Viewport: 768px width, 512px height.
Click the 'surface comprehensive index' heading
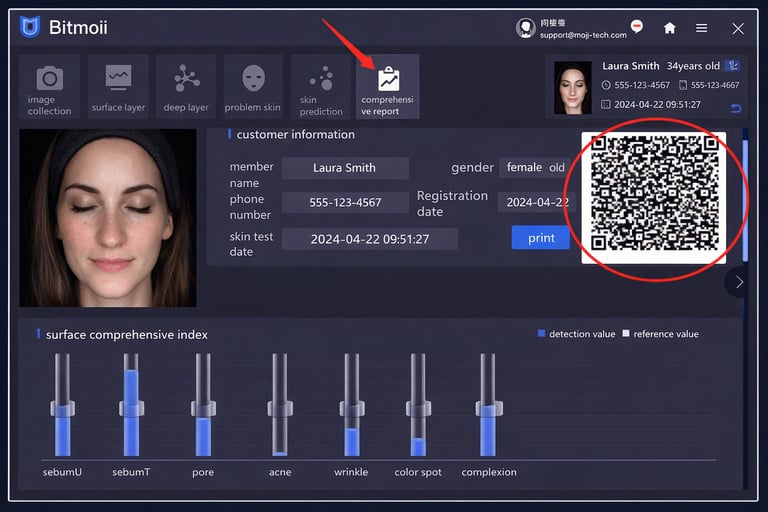pyautogui.click(x=127, y=335)
